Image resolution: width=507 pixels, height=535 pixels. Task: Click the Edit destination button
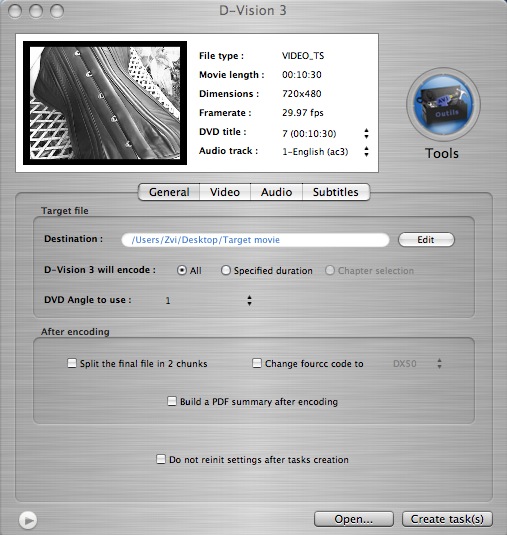coord(426,240)
